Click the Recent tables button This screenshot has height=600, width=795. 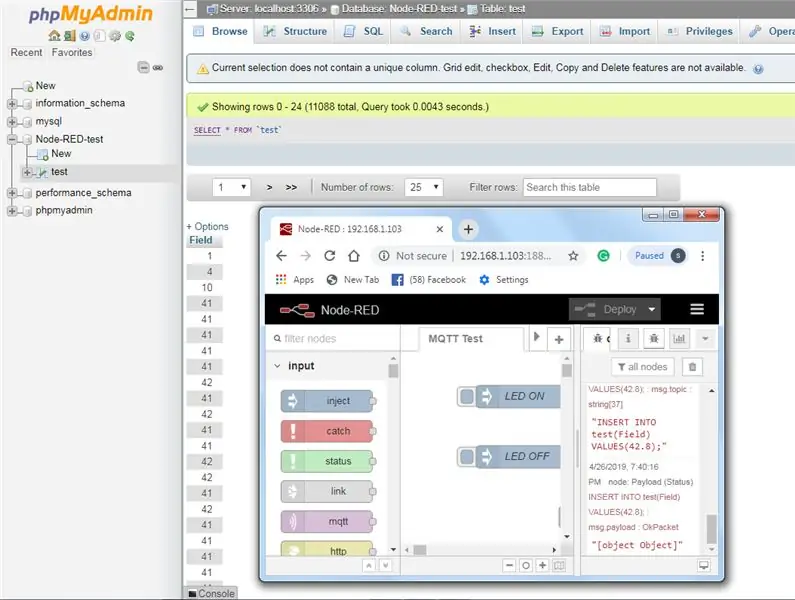26,53
